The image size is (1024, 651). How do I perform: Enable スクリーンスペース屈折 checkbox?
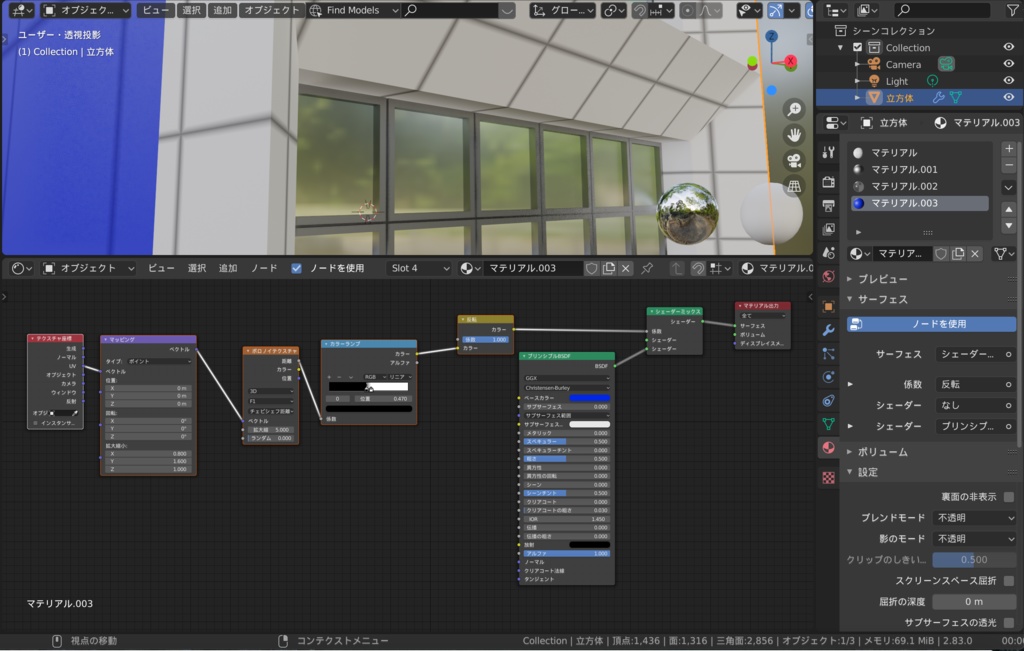coord(1008,580)
